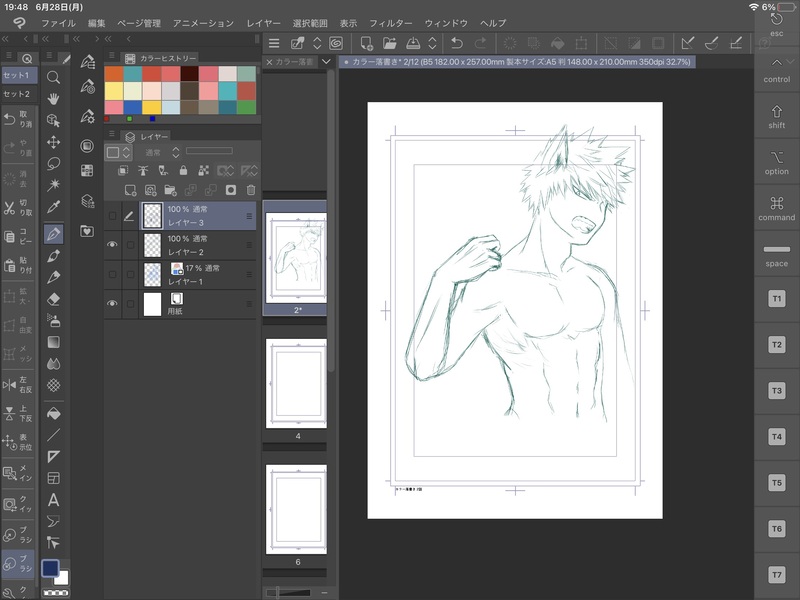Activate the Fill bucket tool
This screenshot has width=800, height=600.
click(54, 412)
